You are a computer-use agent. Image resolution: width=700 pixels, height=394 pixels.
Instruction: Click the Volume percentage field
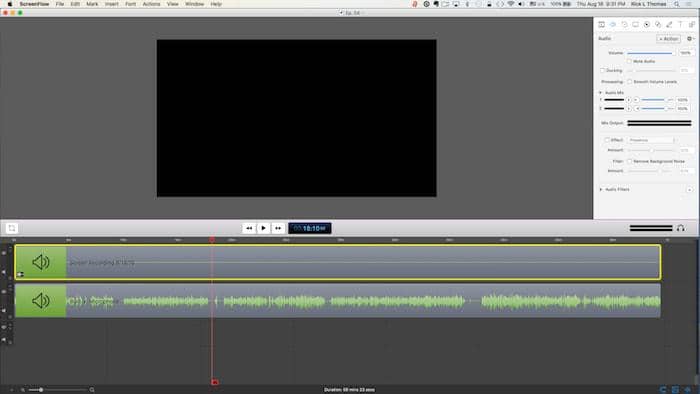click(686, 53)
